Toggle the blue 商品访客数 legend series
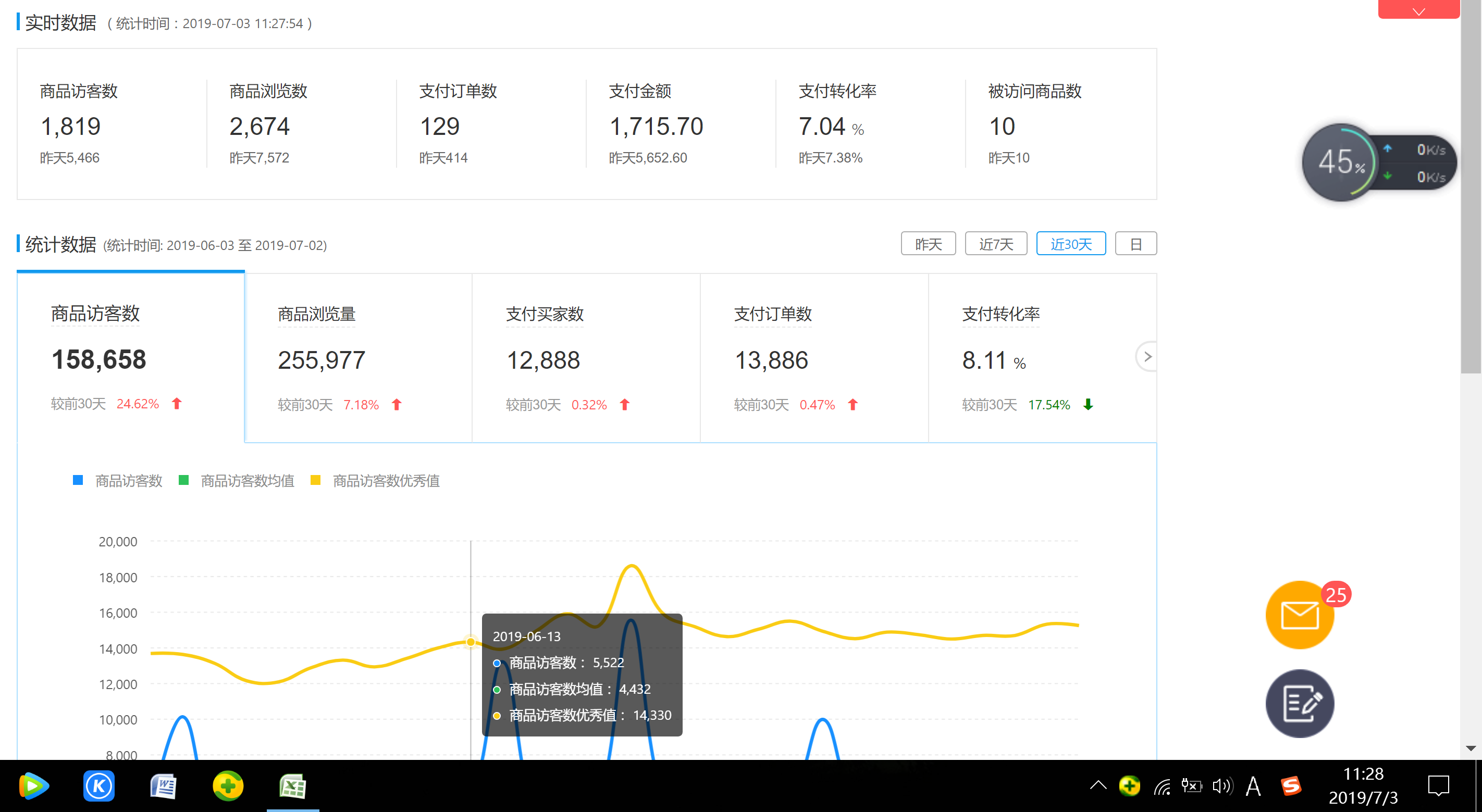 coord(118,480)
